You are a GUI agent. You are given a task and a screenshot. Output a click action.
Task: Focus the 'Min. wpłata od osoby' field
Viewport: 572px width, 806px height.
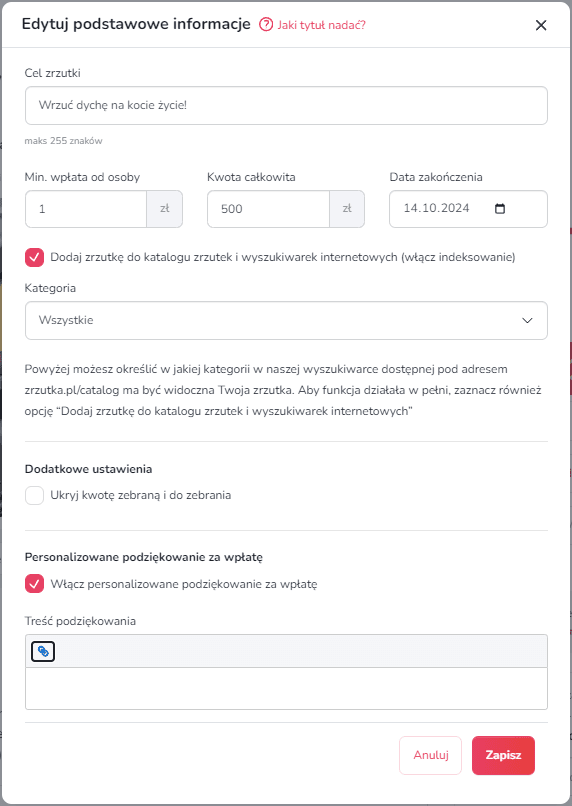86,209
